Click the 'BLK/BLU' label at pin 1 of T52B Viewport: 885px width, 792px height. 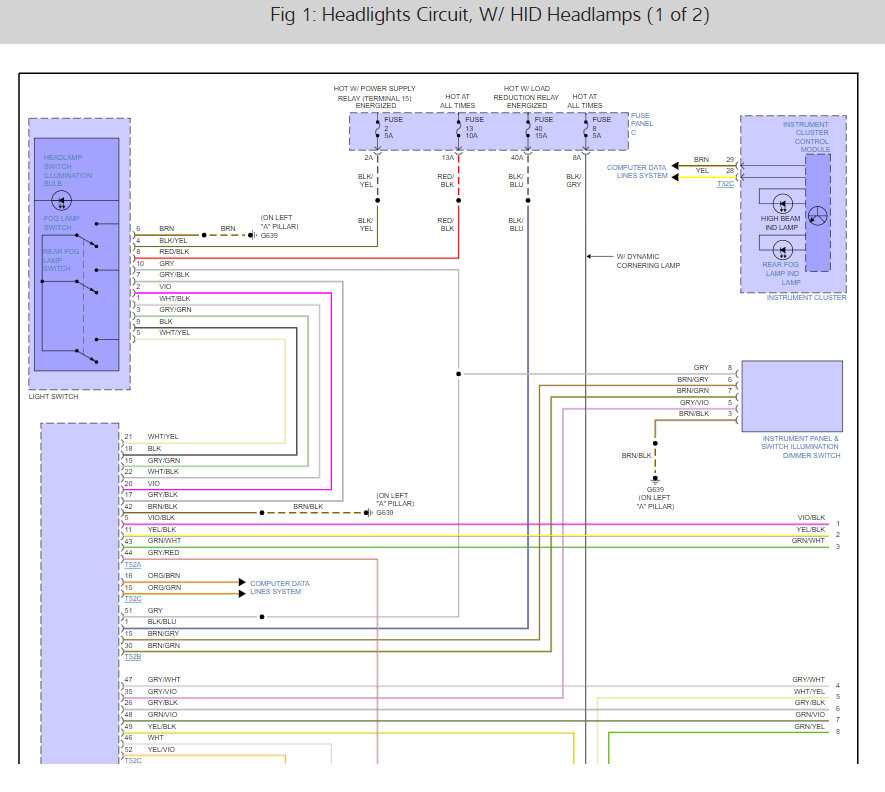tap(162, 622)
